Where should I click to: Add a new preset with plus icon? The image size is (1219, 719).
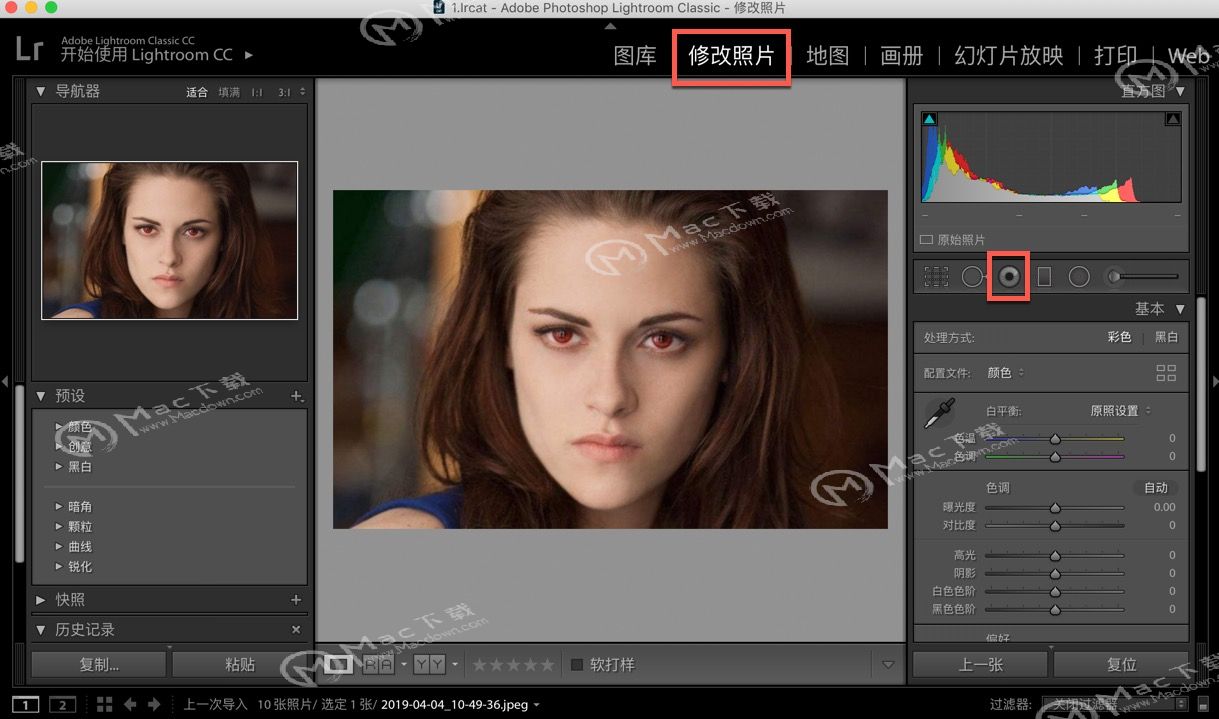[296, 397]
